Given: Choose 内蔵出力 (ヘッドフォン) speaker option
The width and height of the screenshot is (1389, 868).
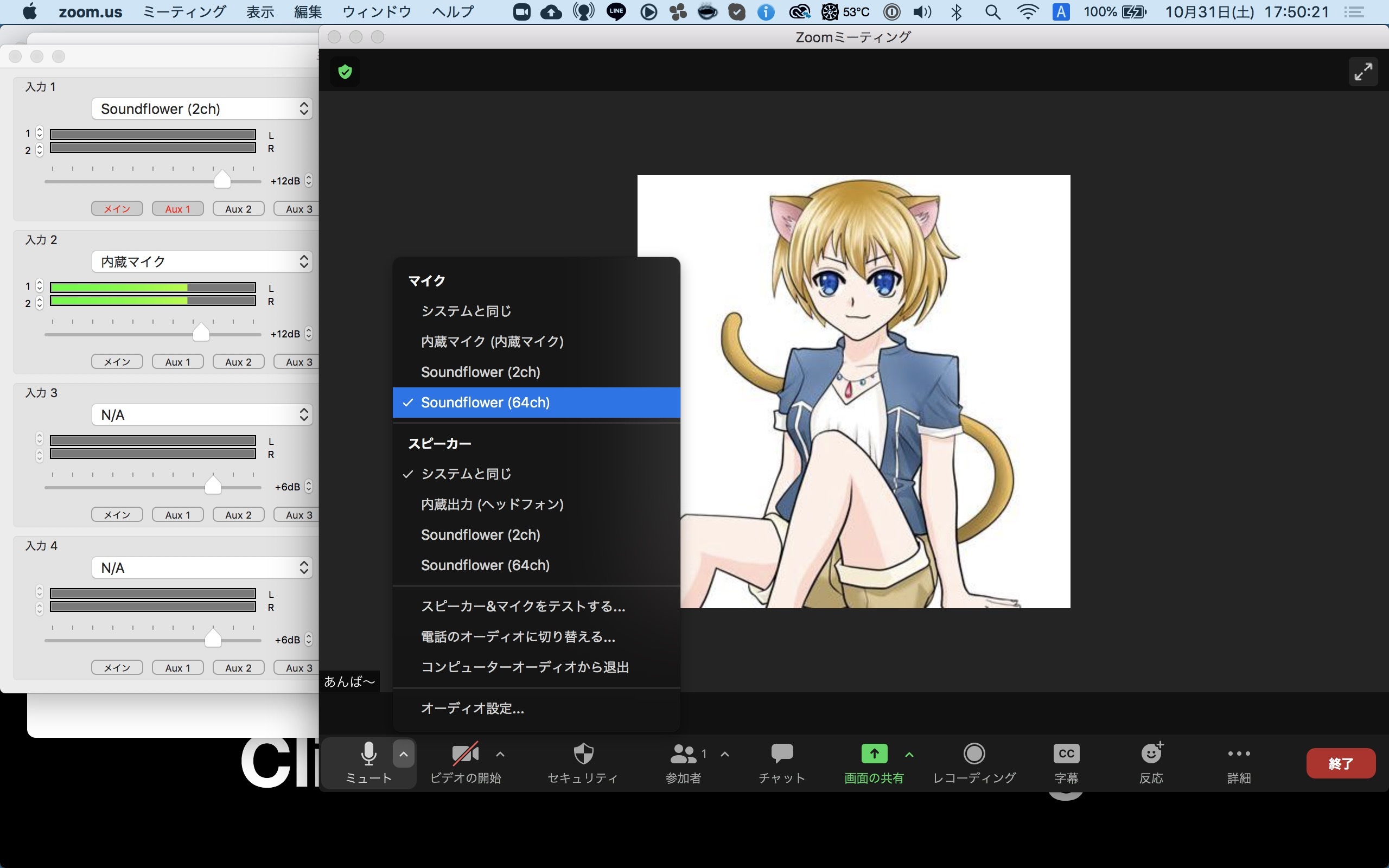Looking at the screenshot, I should (492, 504).
